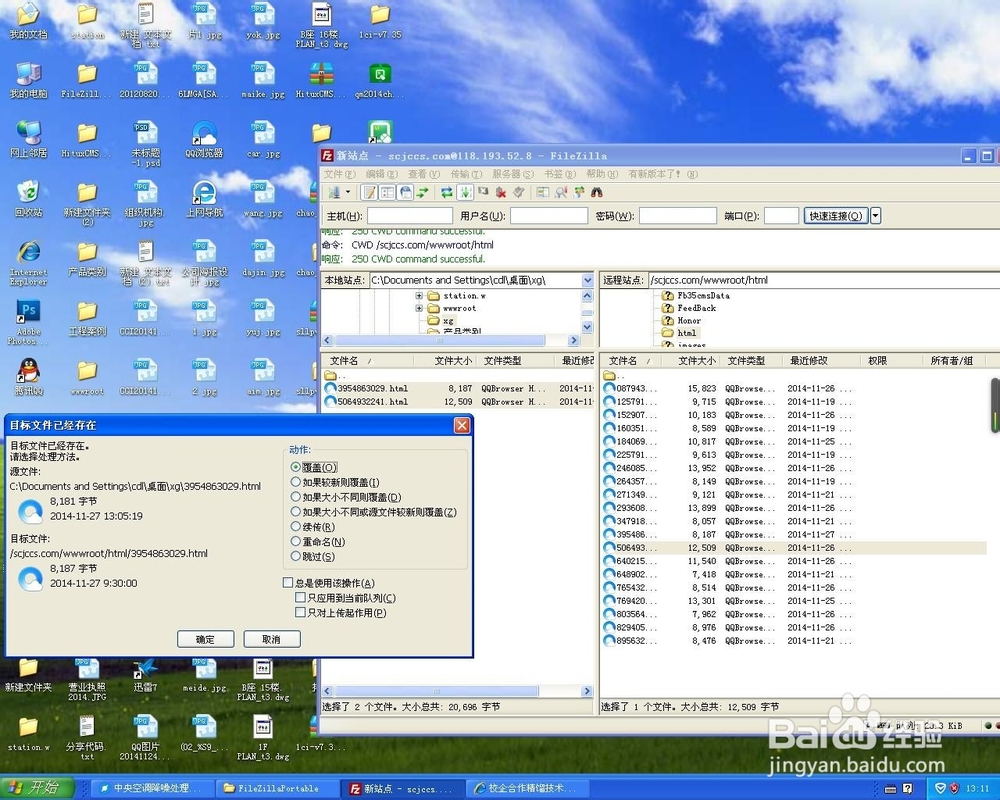Click the local tree scroll-down arrow
1000x800 pixels.
click(587, 327)
